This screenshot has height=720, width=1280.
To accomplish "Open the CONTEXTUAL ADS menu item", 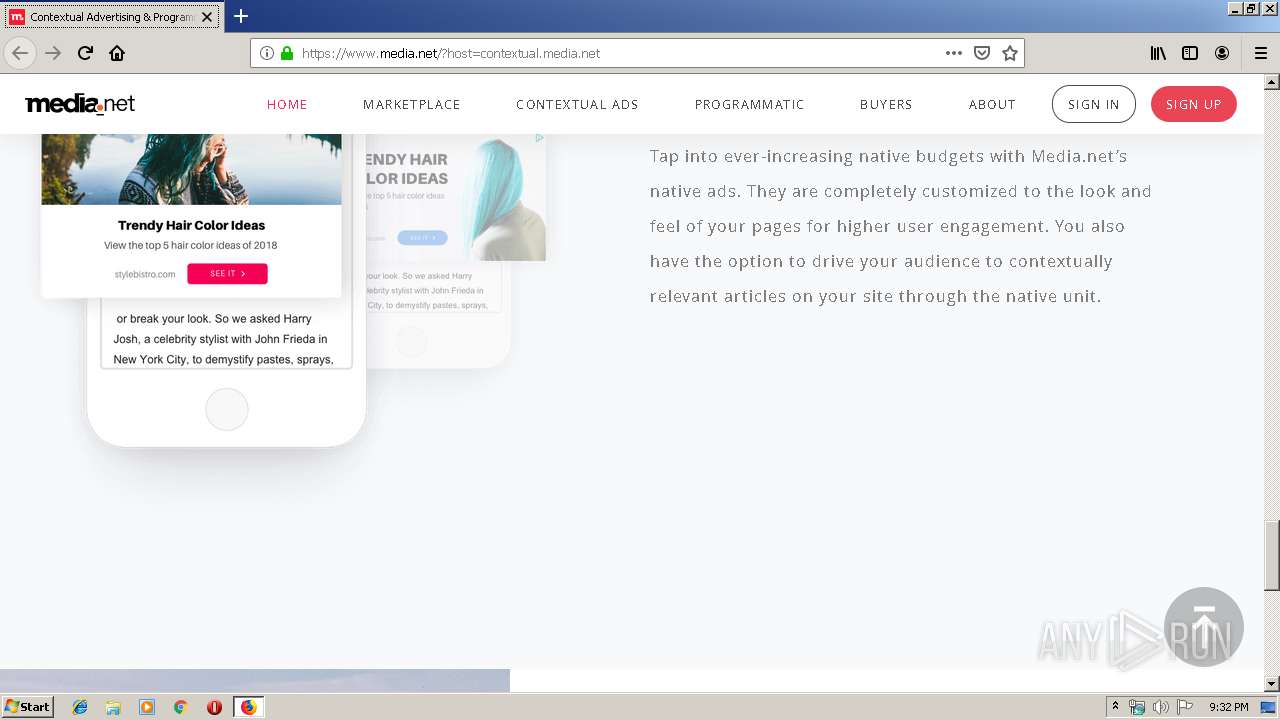I will pos(577,104).
